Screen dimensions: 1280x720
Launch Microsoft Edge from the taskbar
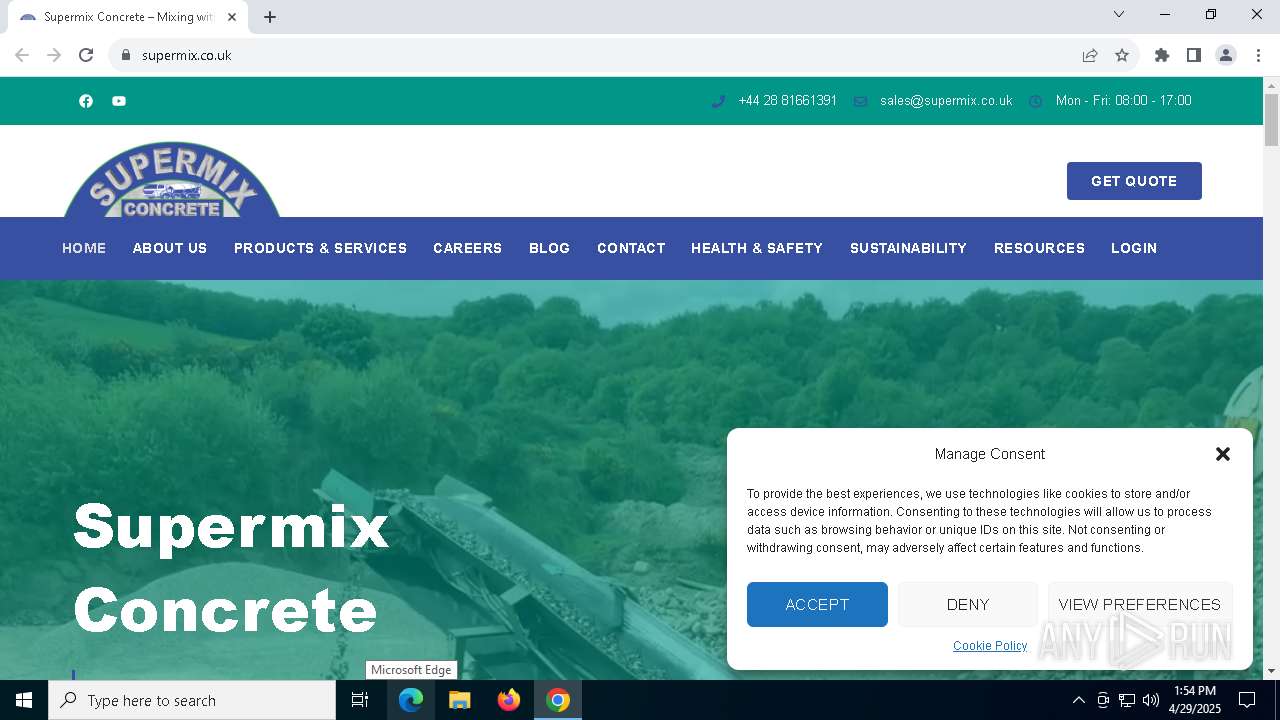[x=411, y=700]
